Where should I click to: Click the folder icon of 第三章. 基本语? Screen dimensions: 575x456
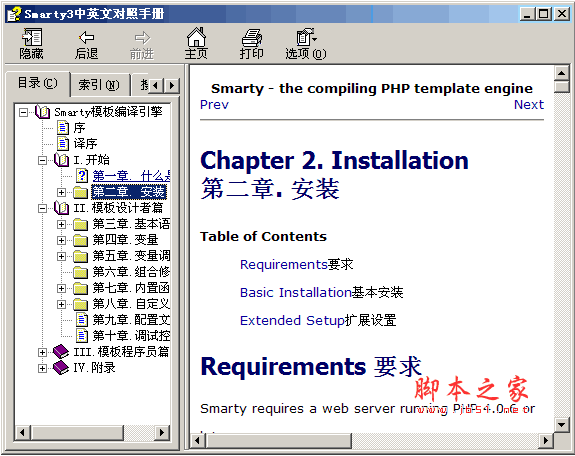click(80, 224)
